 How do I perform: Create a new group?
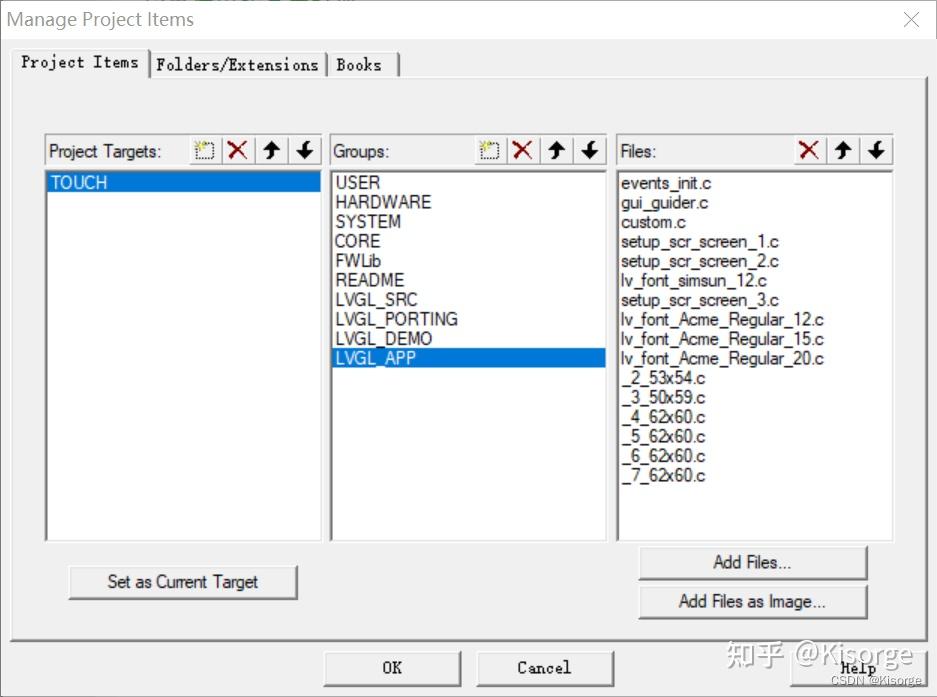[x=489, y=149]
